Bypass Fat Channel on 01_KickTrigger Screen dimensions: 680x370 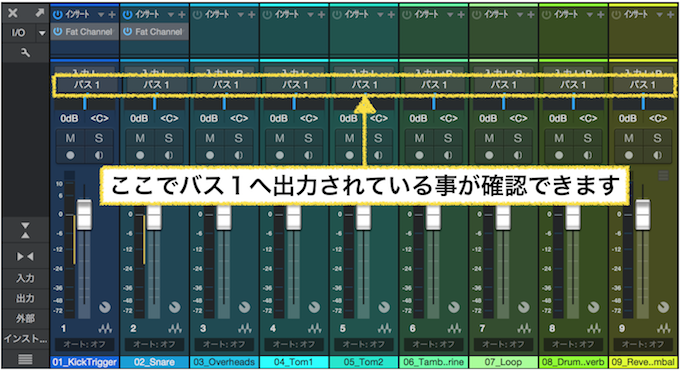(x=58, y=32)
